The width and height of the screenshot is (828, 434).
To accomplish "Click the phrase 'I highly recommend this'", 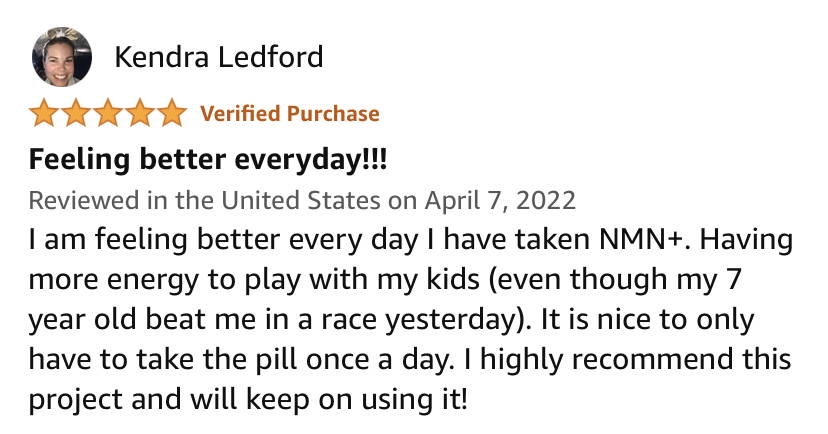I will tap(627, 360).
